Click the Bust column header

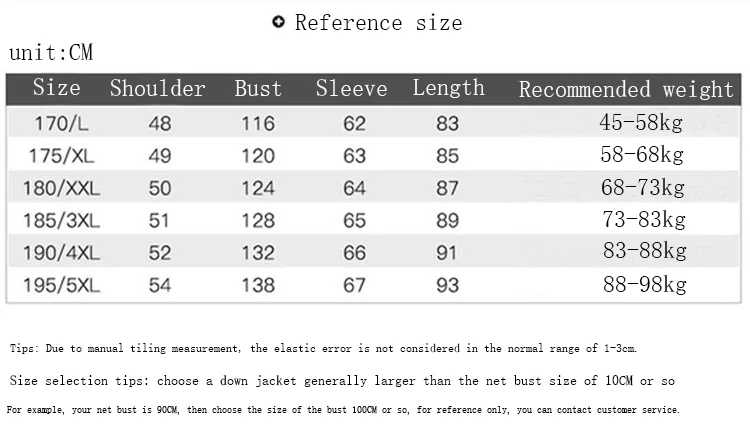click(258, 88)
